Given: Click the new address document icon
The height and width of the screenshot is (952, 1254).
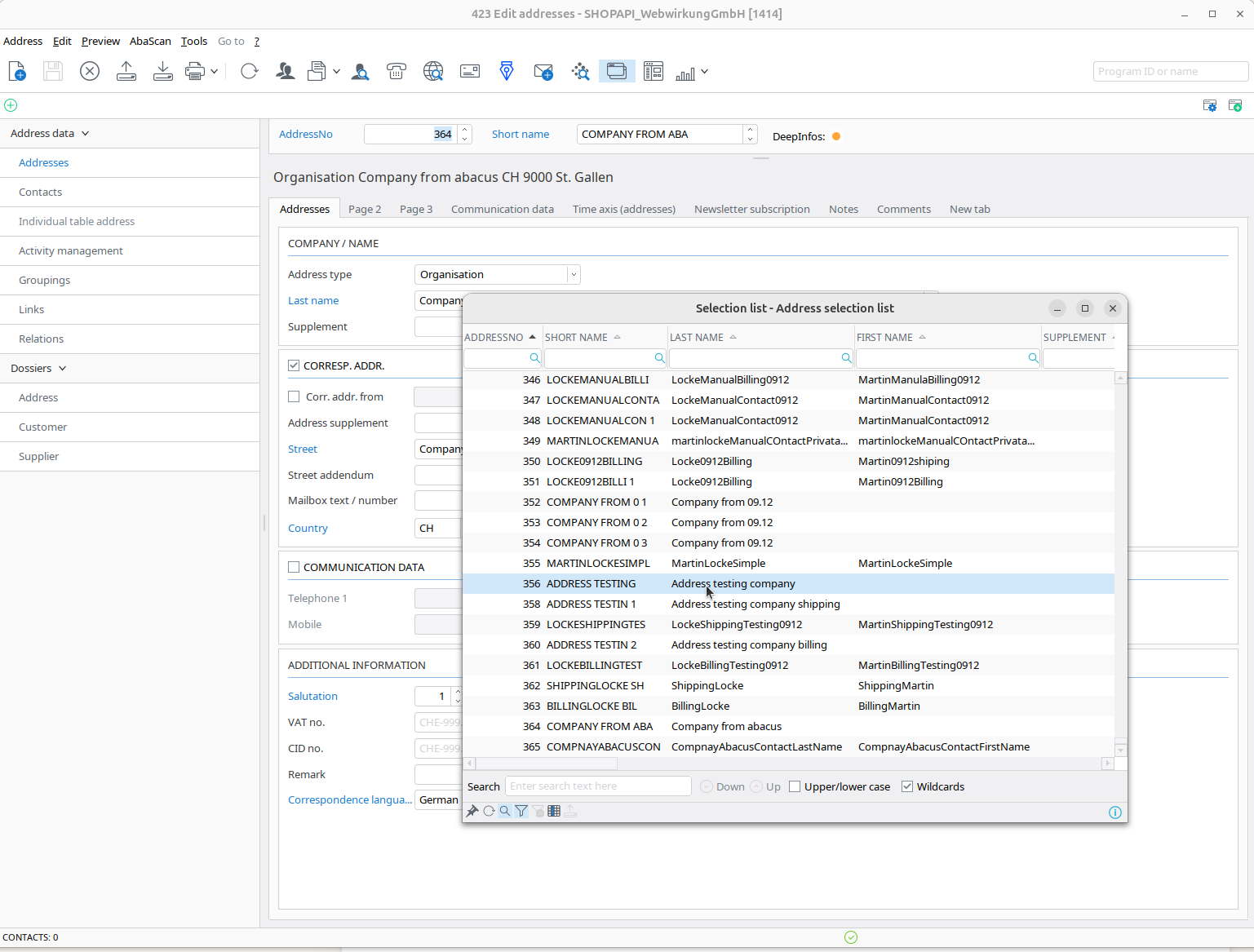Looking at the screenshot, I should click(x=17, y=72).
